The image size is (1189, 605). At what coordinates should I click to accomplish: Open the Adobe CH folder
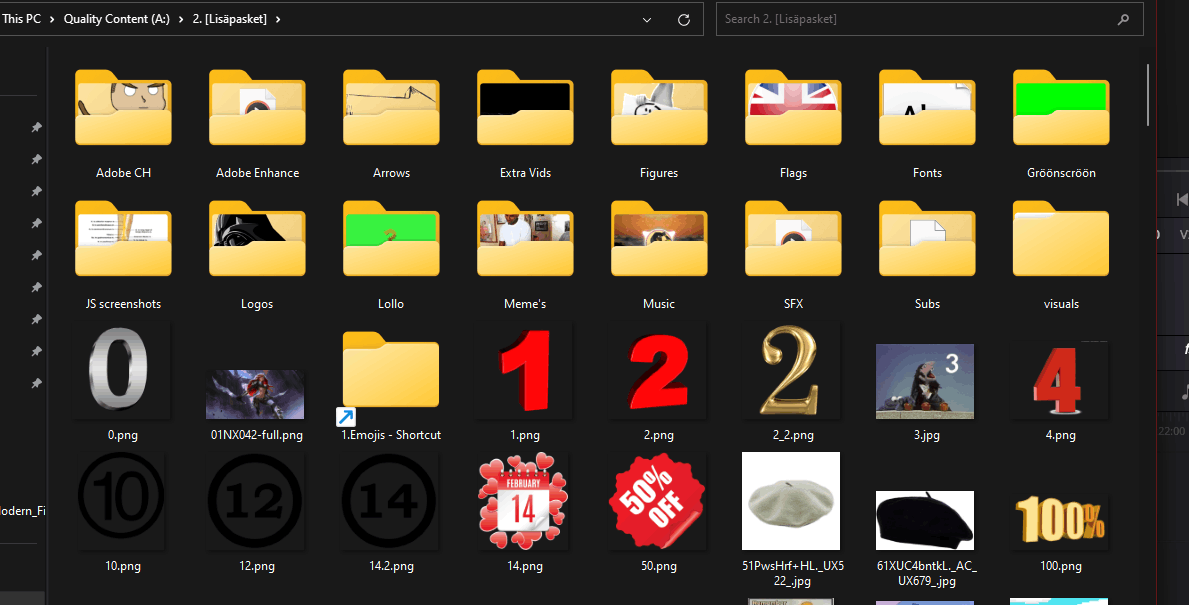(x=123, y=108)
